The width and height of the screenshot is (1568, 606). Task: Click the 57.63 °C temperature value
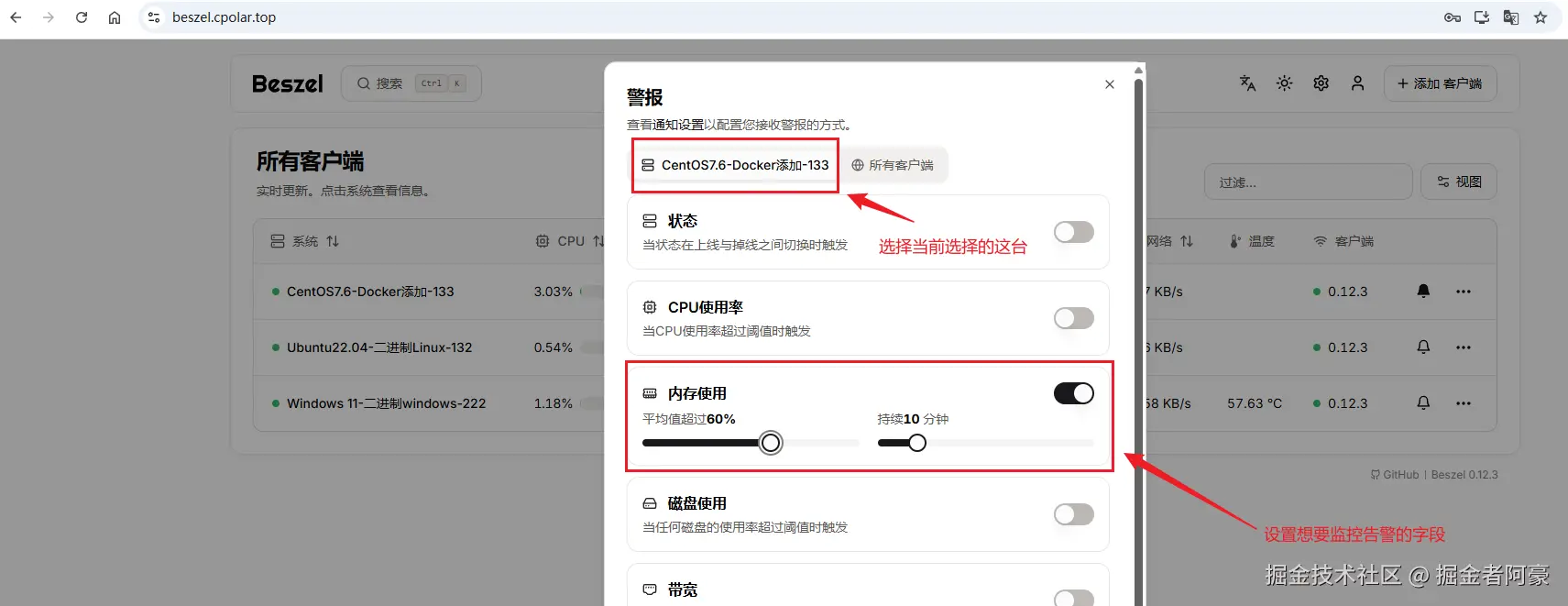coord(1255,403)
